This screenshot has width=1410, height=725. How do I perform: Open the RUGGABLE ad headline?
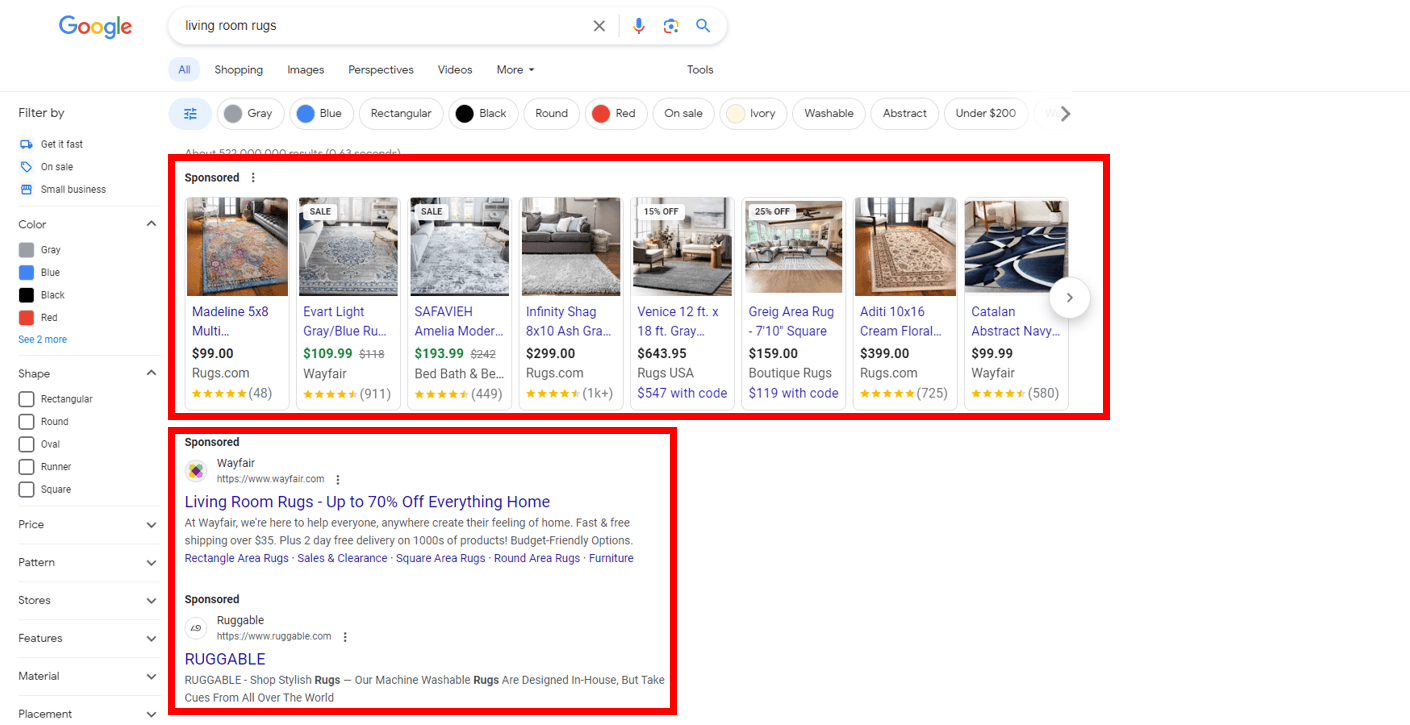(225, 660)
